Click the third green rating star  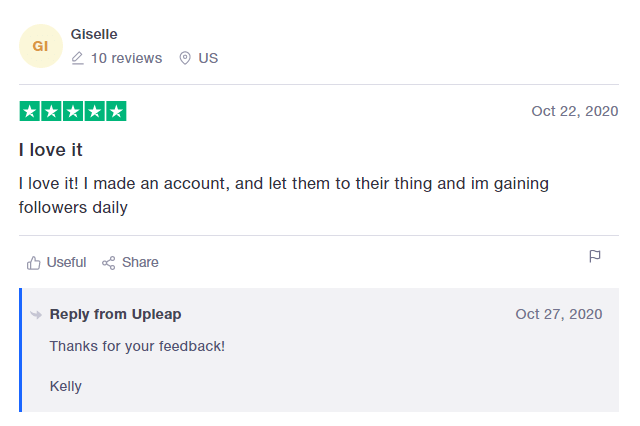(x=73, y=111)
